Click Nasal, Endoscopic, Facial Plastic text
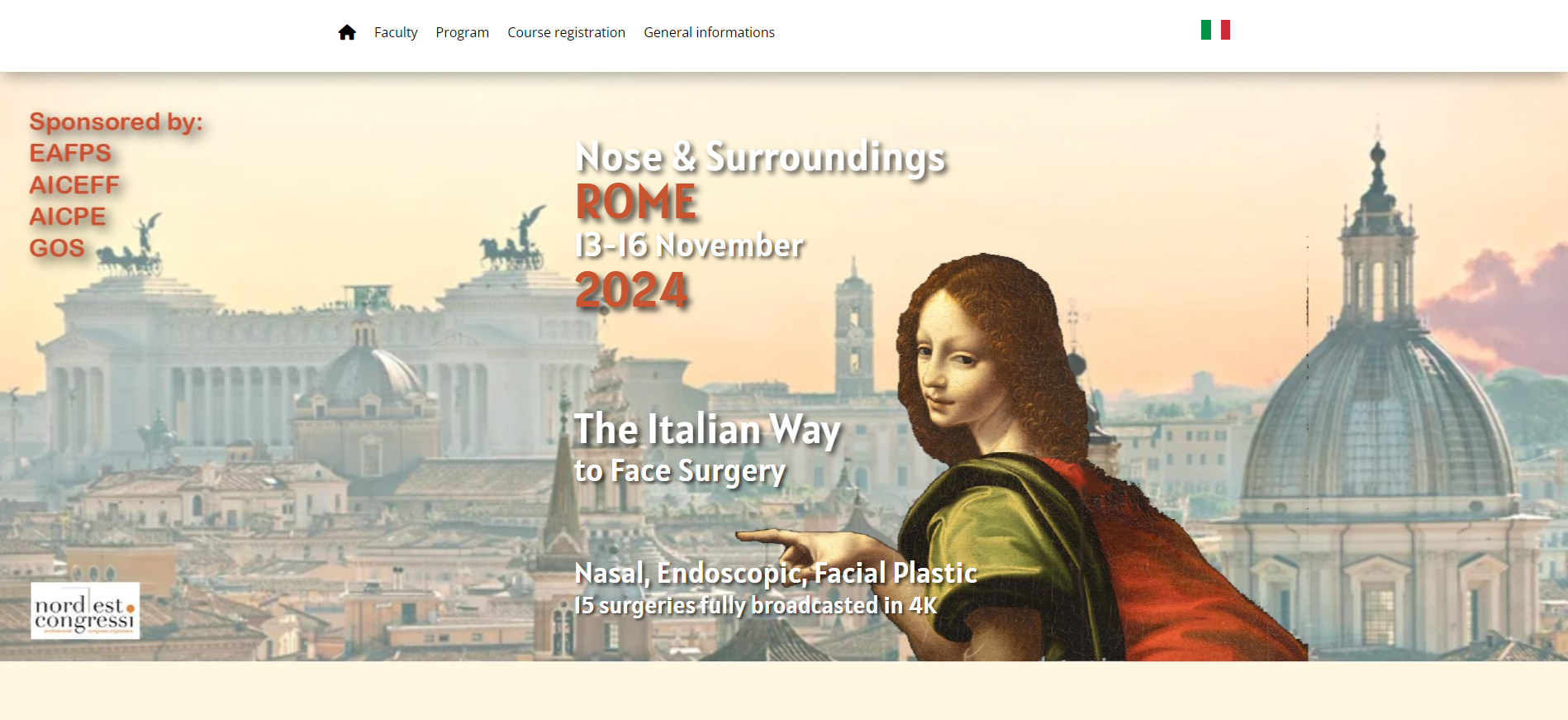The image size is (1568, 720). pyautogui.click(x=776, y=573)
